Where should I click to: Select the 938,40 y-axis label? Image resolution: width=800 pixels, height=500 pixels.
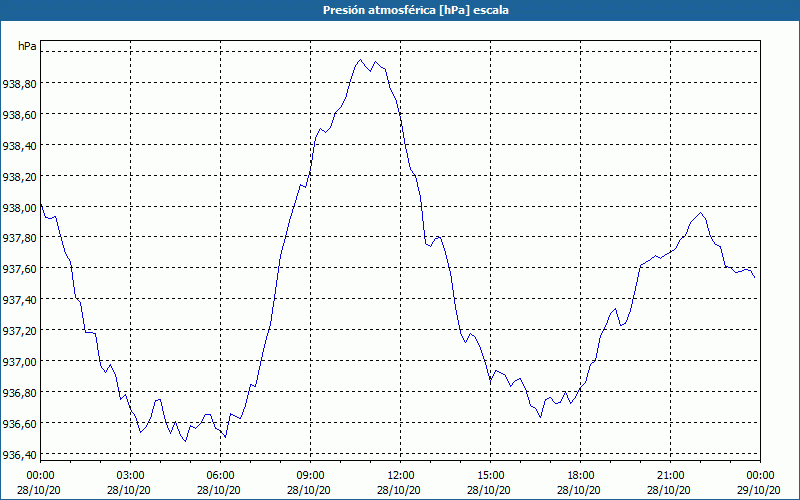click(x=19, y=146)
